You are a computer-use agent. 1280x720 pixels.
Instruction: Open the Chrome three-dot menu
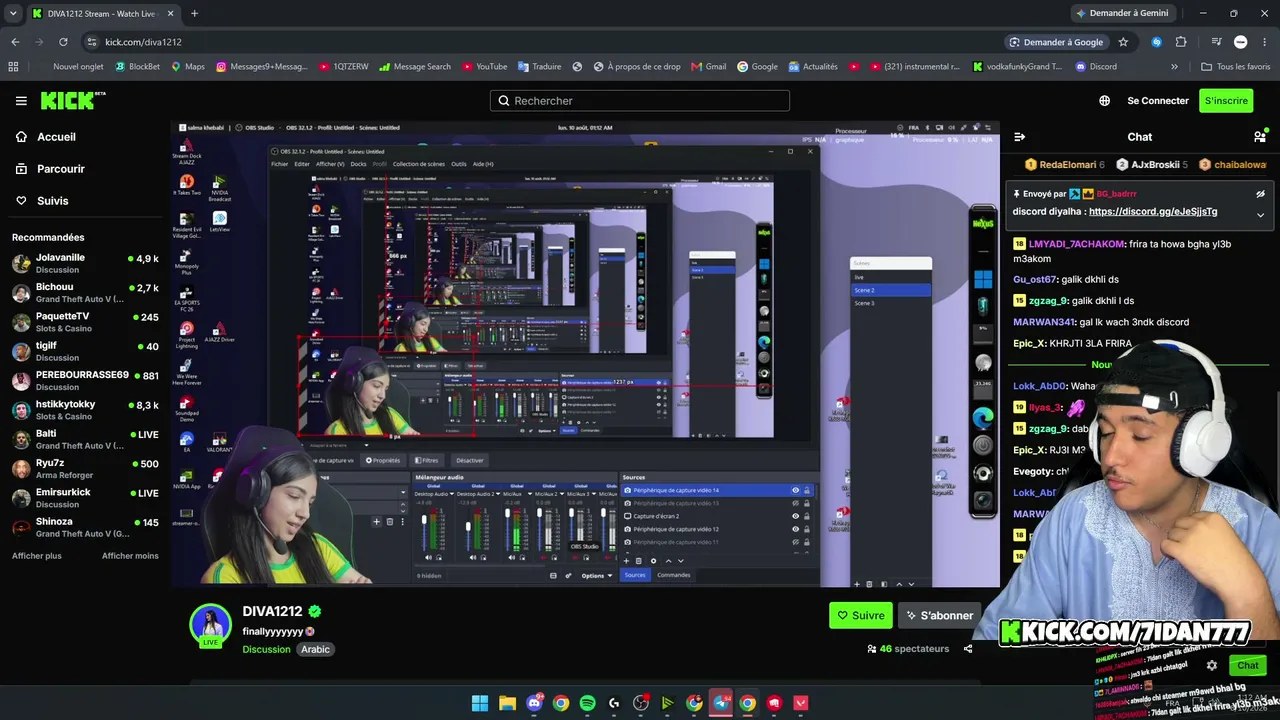1265,42
